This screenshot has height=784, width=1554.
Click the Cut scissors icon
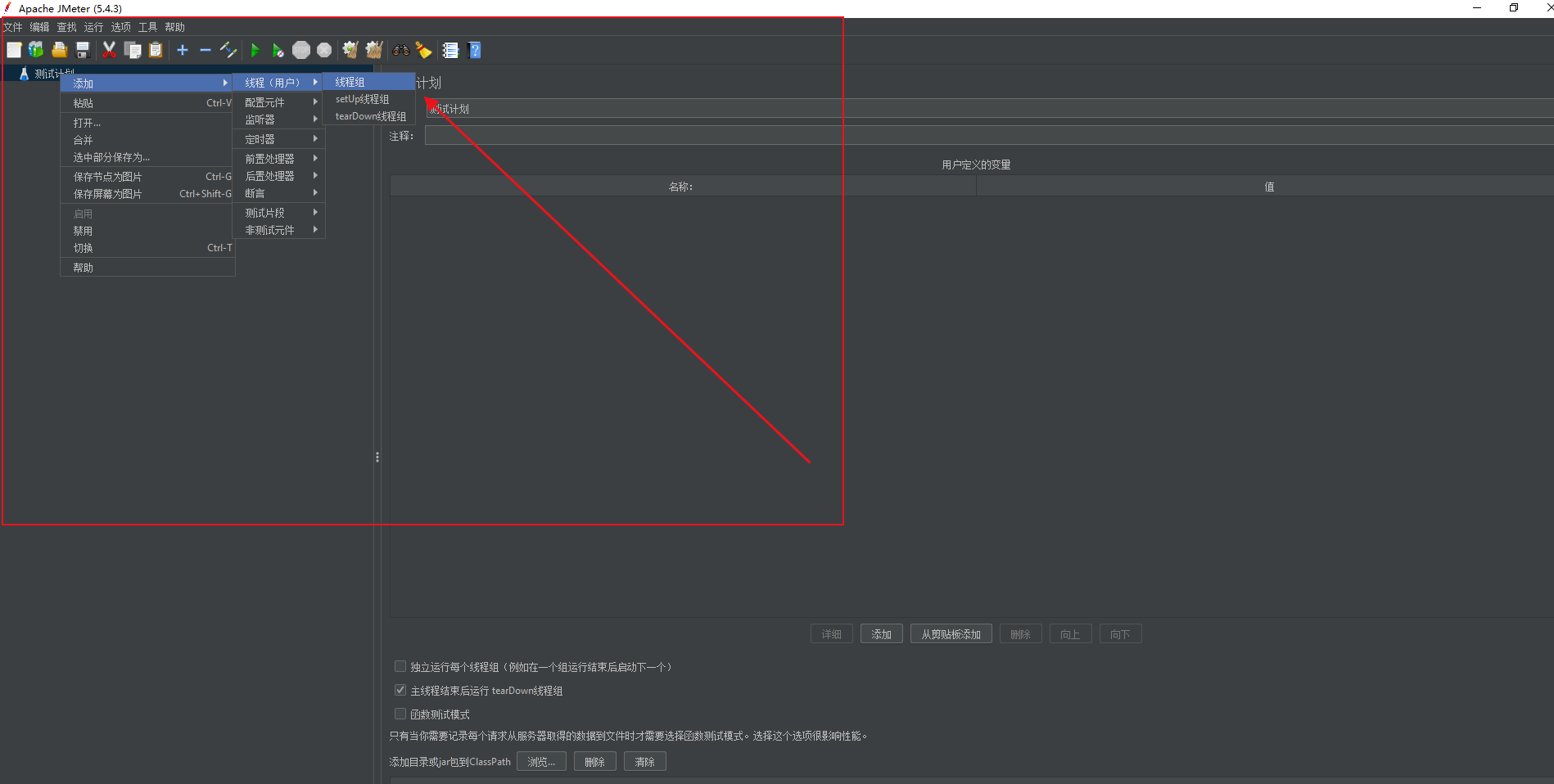point(109,50)
